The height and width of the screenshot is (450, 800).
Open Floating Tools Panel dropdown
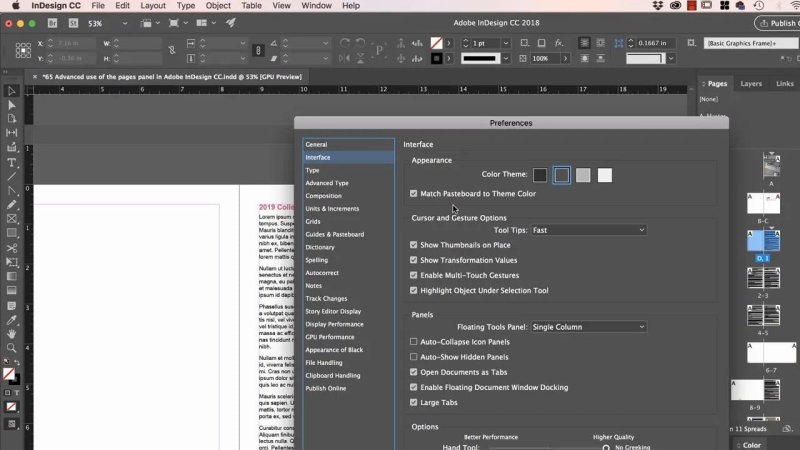coord(589,327)
